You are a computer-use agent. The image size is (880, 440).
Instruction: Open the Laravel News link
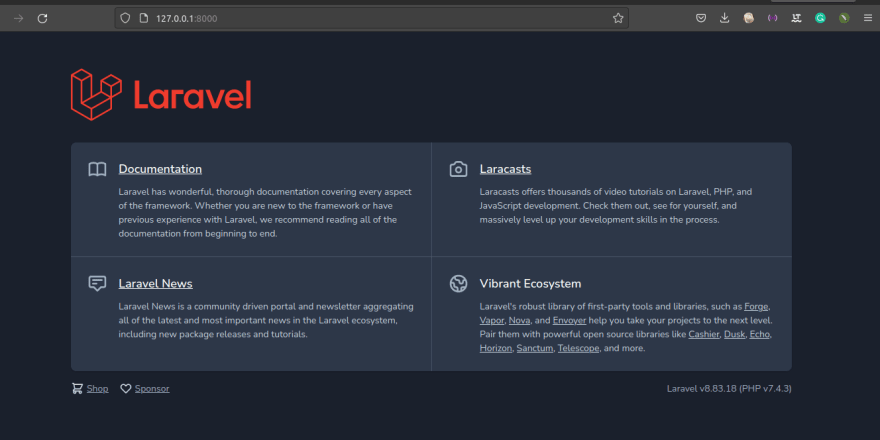155,283
